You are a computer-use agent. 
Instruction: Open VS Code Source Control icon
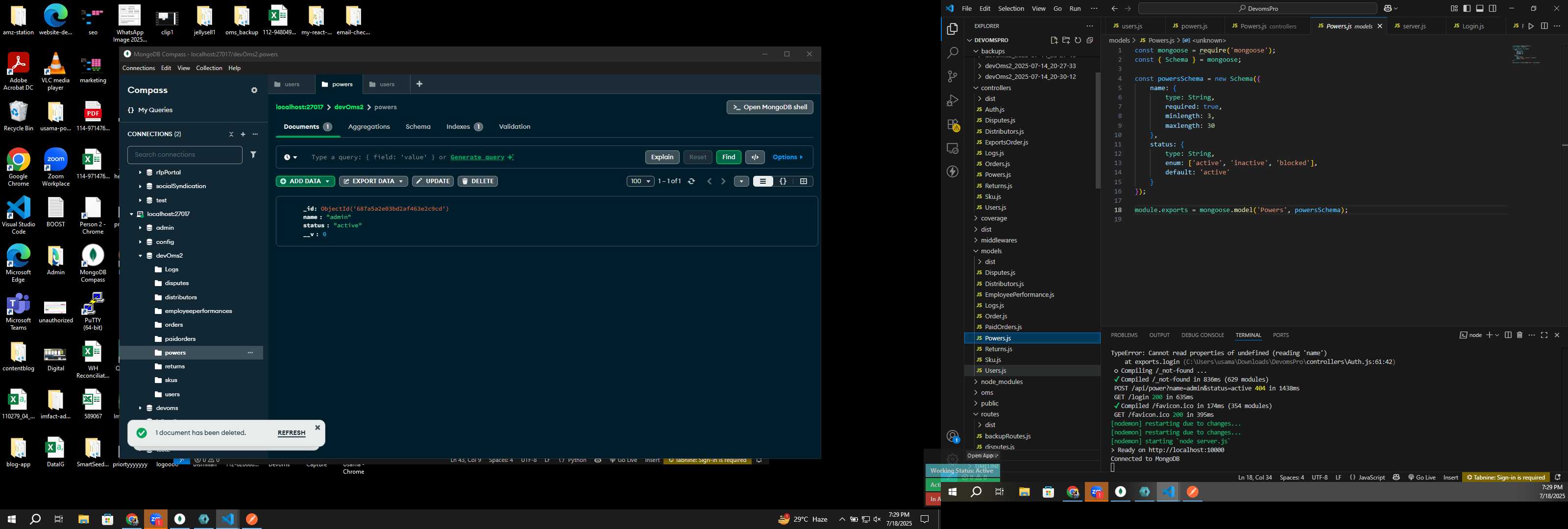point(953,77)
